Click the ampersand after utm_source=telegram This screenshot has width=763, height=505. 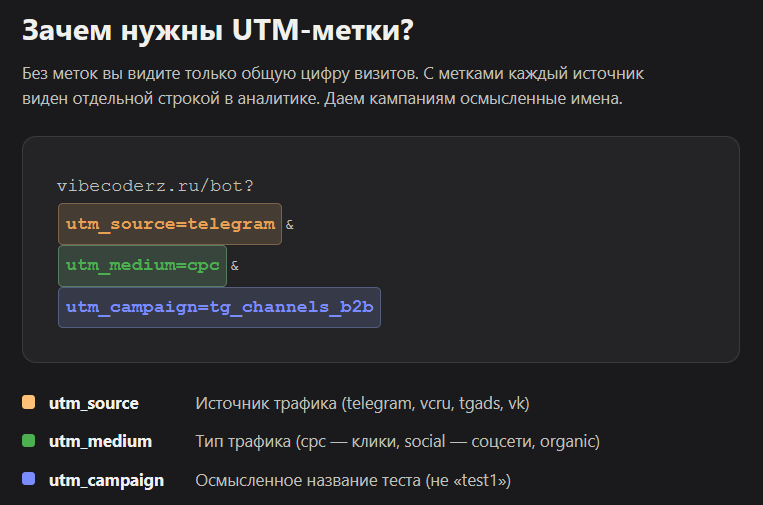click(x=290, y=225)
